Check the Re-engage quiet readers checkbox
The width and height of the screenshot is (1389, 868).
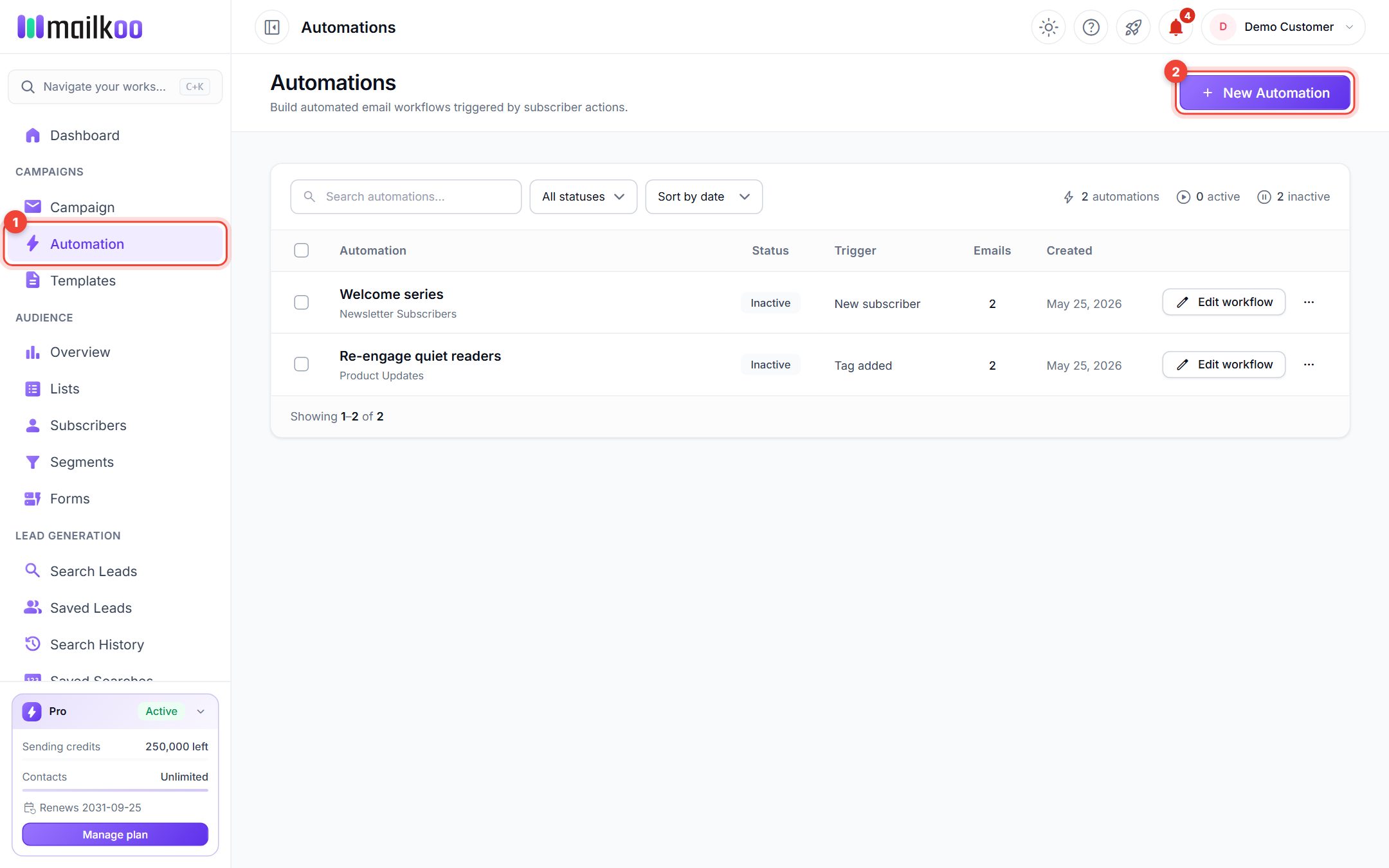pyautogui.click(x=301, y=364)
